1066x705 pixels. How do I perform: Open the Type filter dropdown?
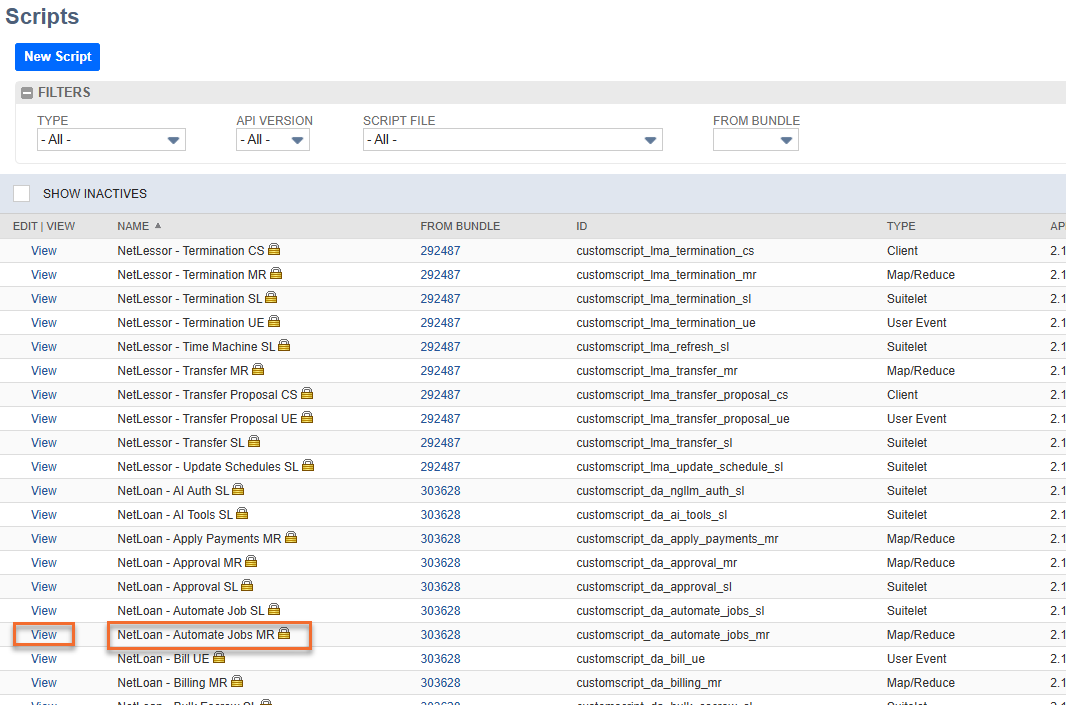click(111, 139)
